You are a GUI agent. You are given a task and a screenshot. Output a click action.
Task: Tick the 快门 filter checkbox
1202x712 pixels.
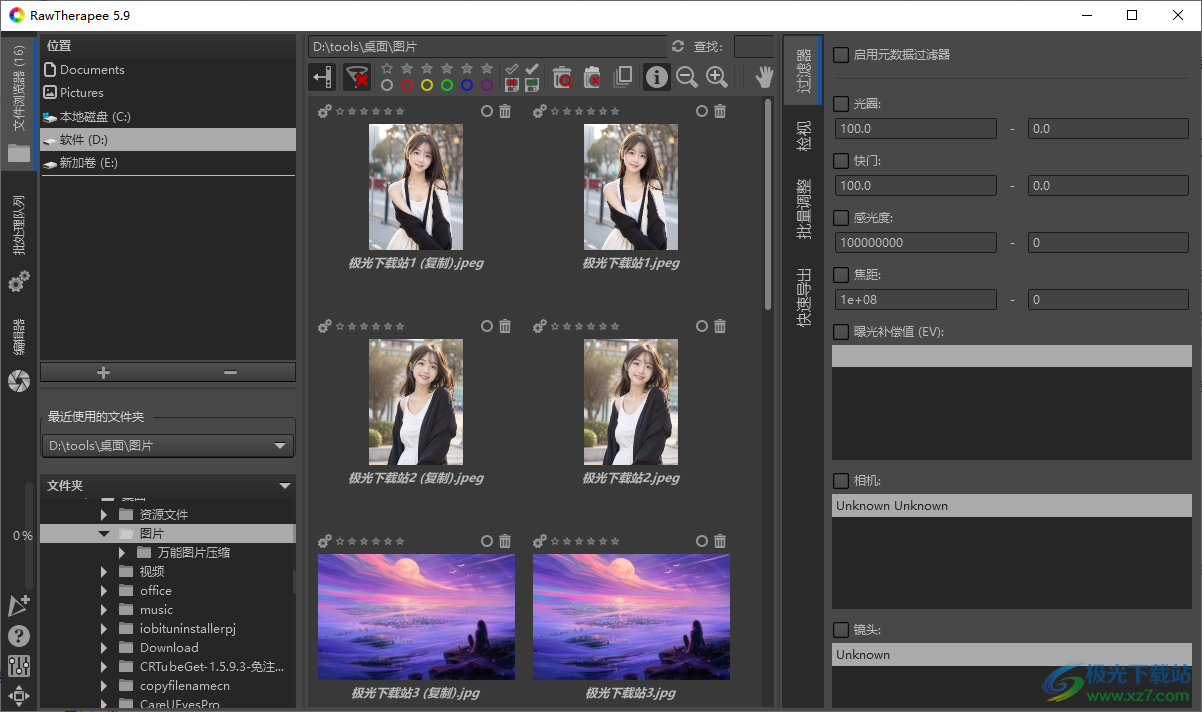click(x=841, y=161)
